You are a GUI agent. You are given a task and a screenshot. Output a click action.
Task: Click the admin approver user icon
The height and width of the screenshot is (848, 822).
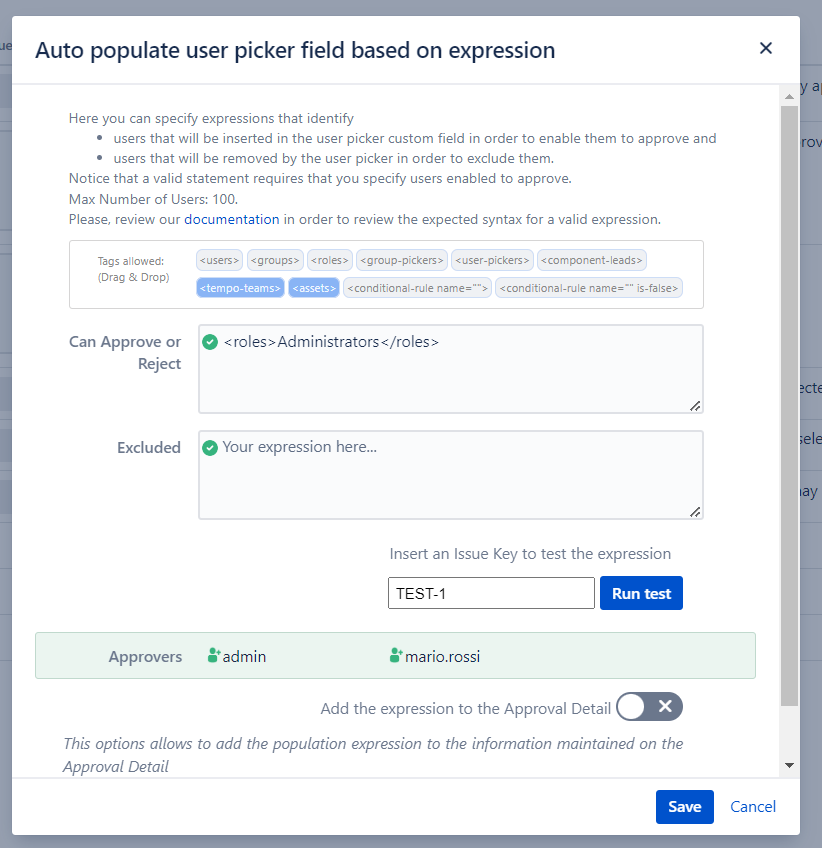[x=214, y=657]
